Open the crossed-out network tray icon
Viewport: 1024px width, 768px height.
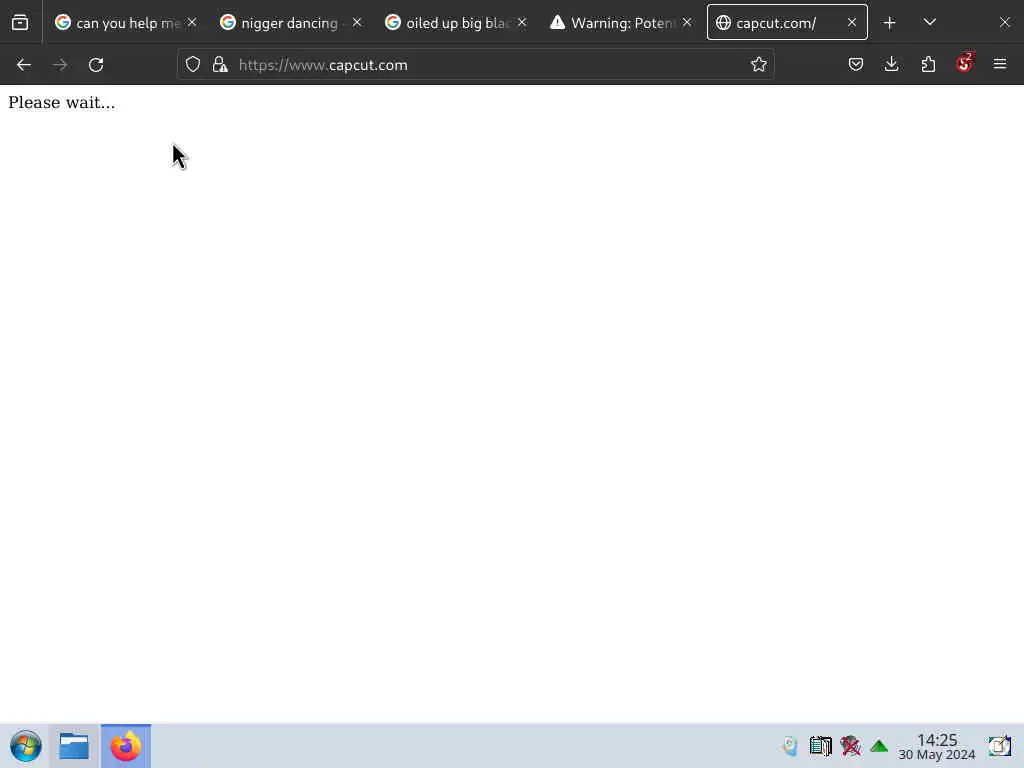[x=850, y=746]
